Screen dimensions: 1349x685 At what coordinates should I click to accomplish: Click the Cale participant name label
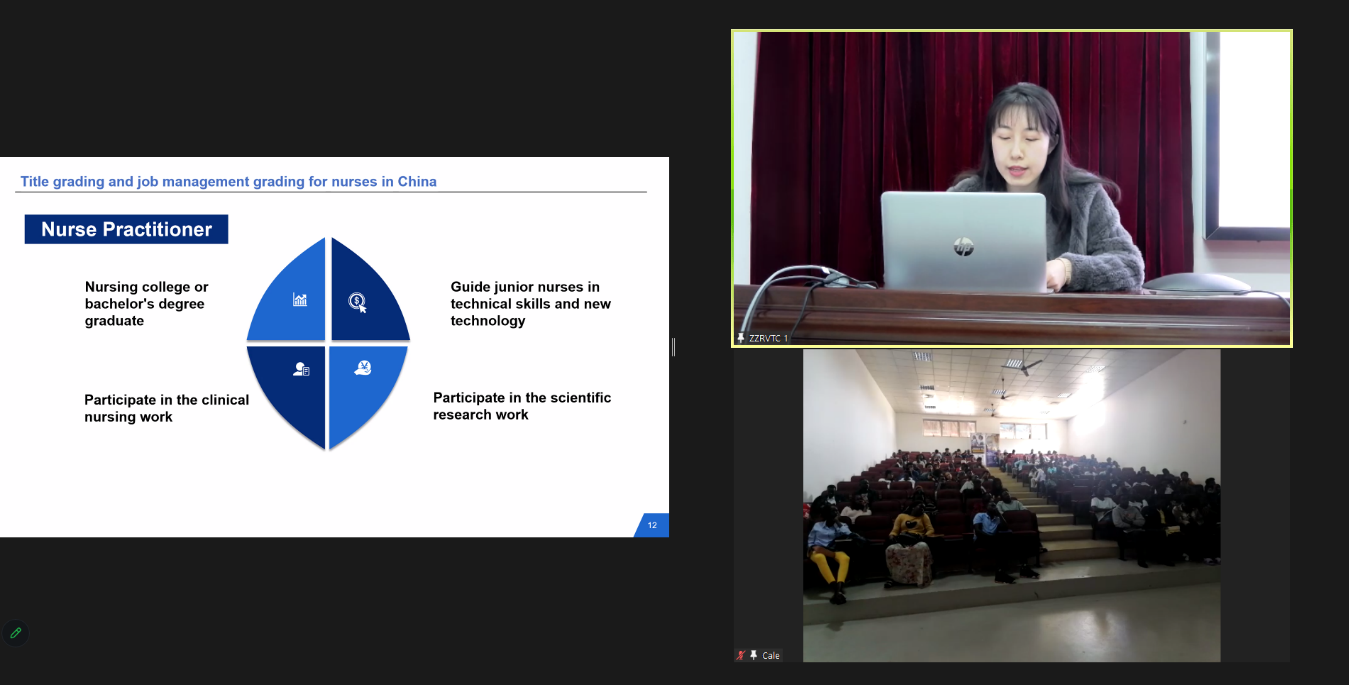click(x=771, y=656)
